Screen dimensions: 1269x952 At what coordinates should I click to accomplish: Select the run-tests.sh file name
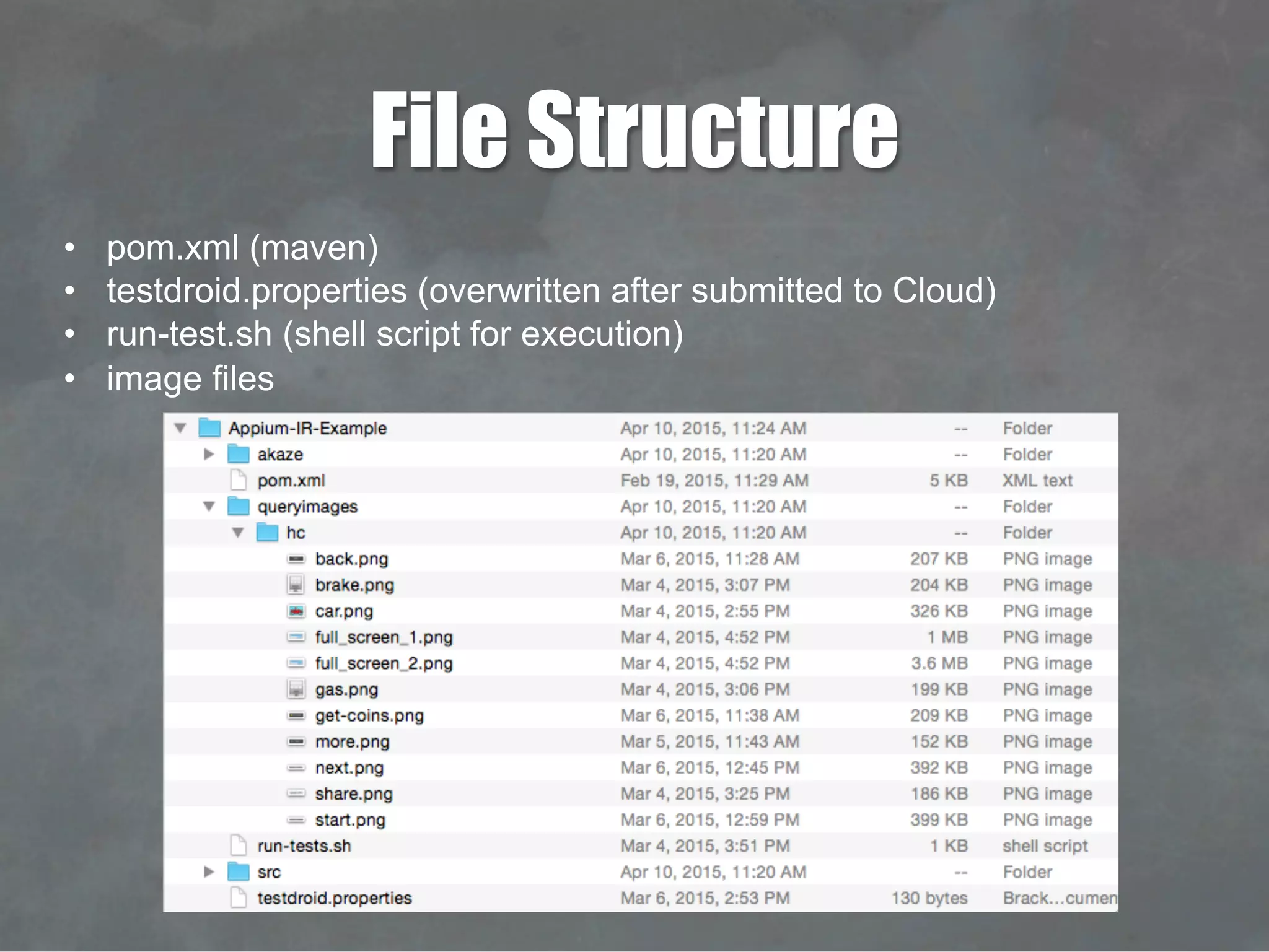[x=304, y=846]
